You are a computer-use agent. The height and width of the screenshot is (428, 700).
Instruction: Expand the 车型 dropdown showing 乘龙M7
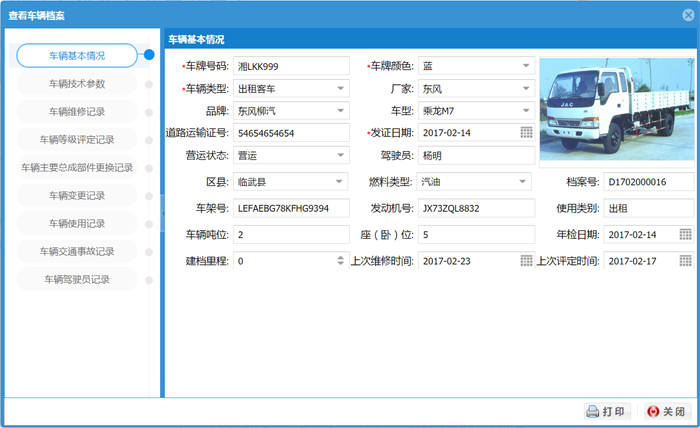(x=526, y=111)
